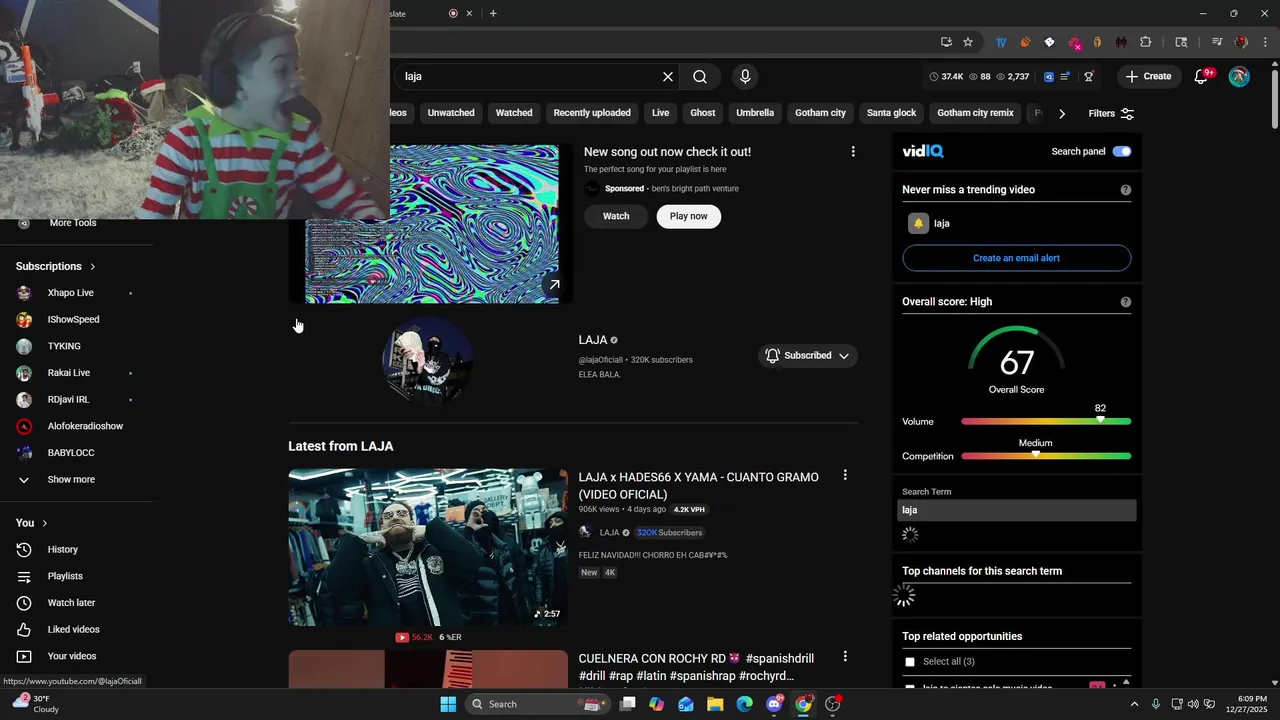Open the LAJA channel name link

point(592,340)
